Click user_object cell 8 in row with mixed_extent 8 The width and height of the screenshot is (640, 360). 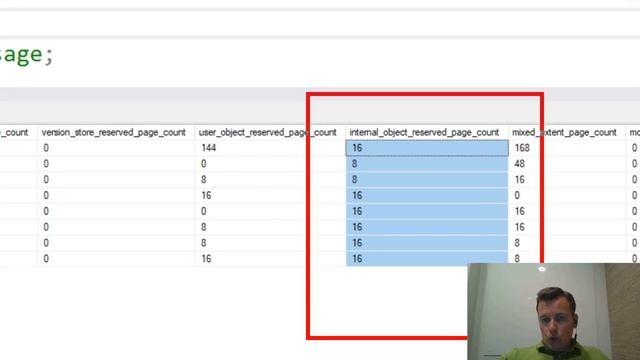coord(270,243)
